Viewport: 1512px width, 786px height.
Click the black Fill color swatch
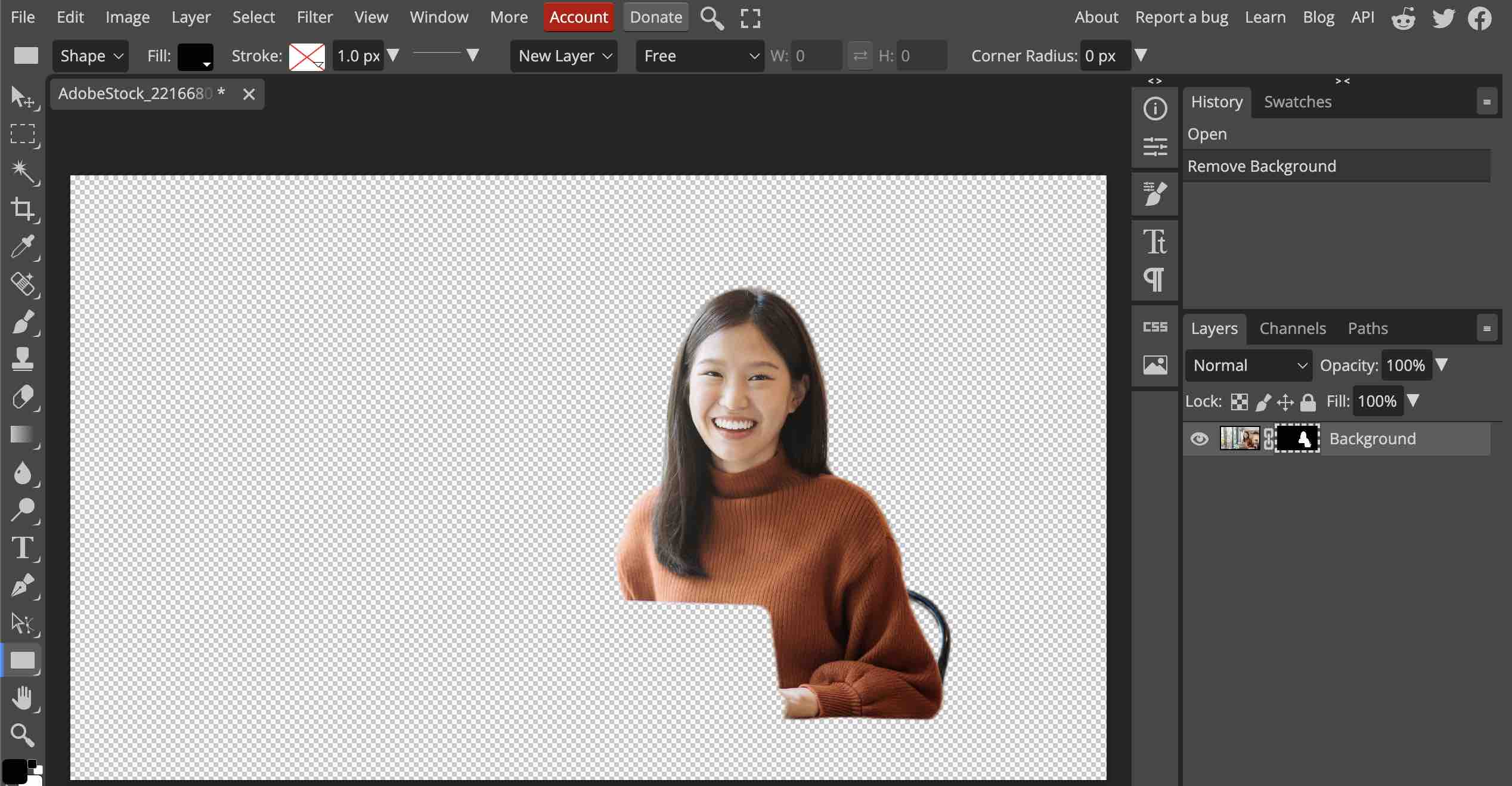[x=195, y=56]
